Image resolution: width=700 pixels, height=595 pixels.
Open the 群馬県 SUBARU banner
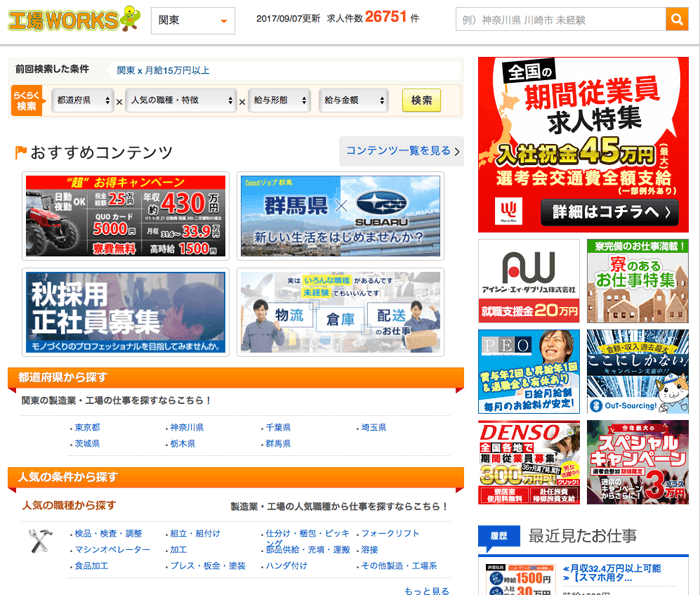click(340, 216)
